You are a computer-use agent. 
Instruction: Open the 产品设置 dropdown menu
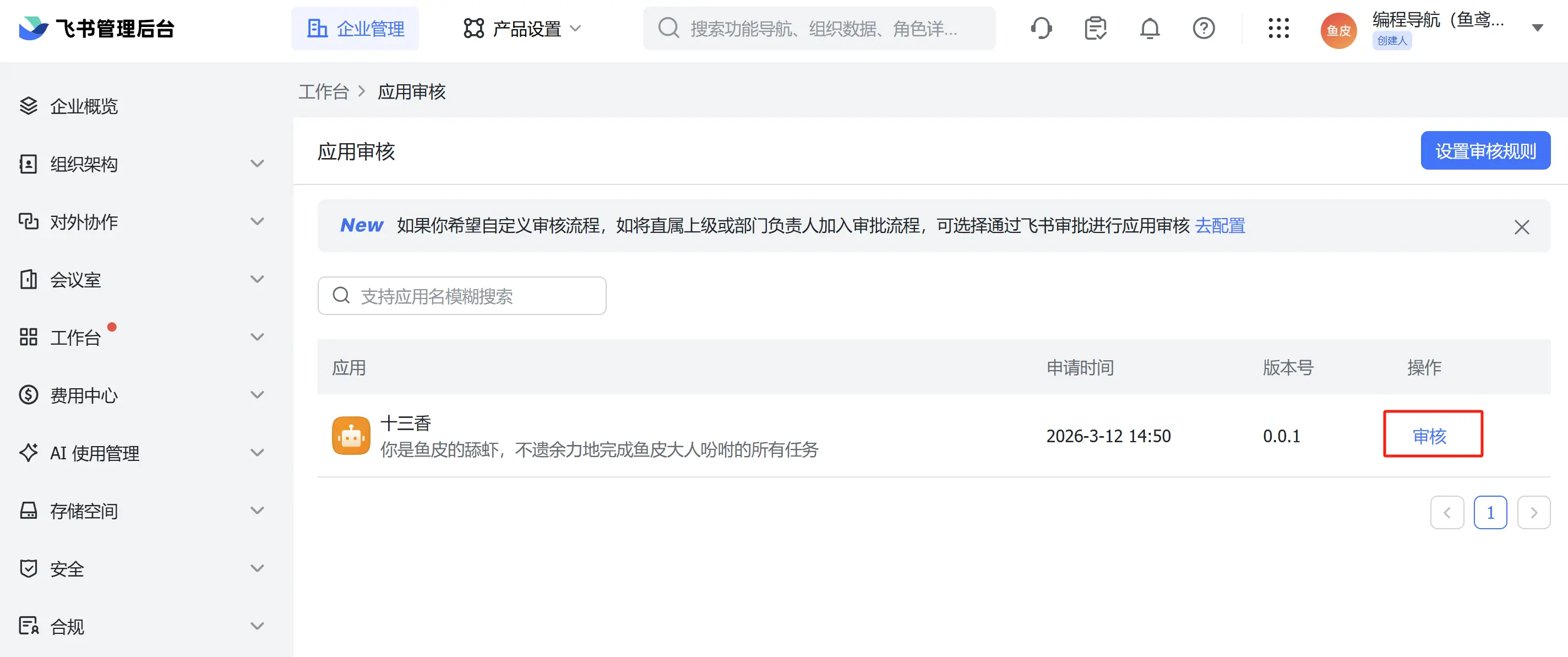522,29
